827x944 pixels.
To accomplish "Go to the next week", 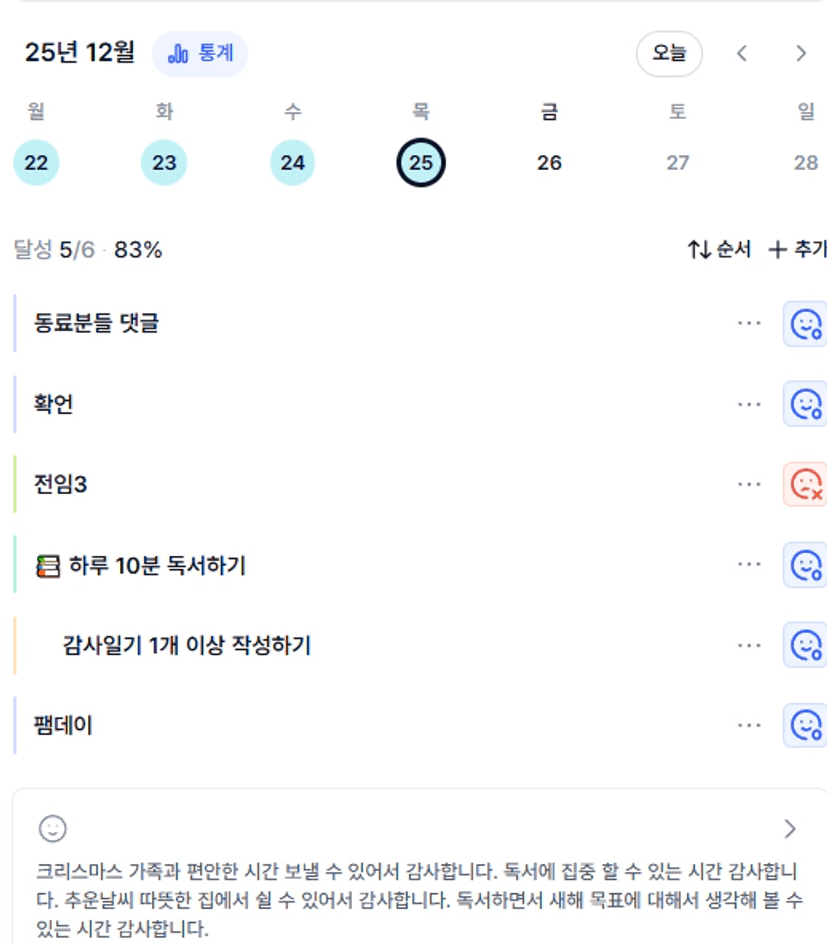I will tap(800, 54).
